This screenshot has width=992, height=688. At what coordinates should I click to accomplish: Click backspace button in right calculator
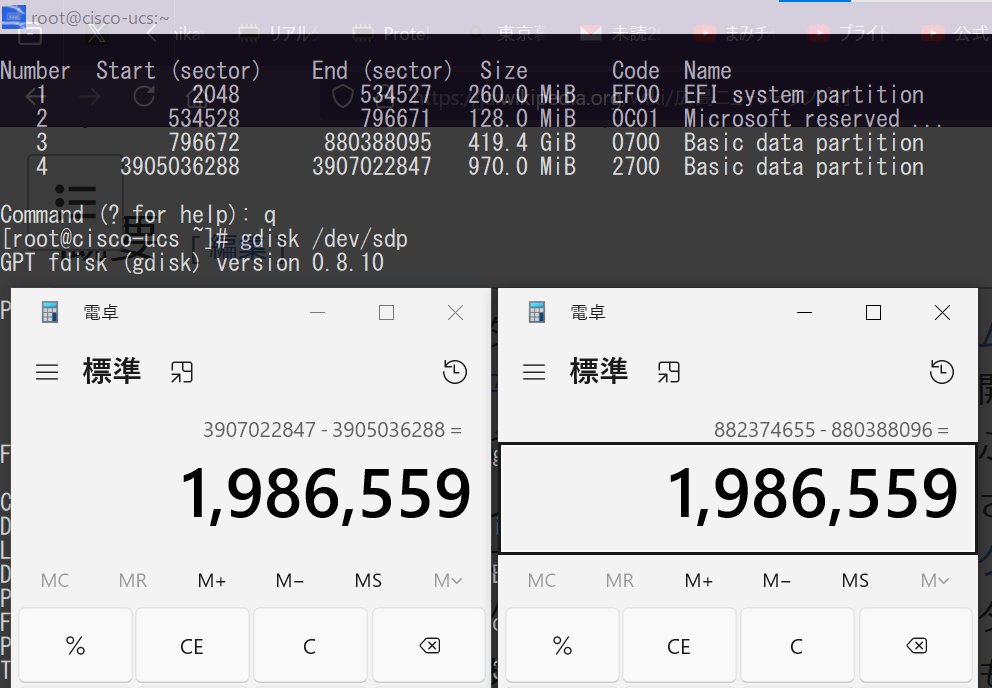point(916,646)
